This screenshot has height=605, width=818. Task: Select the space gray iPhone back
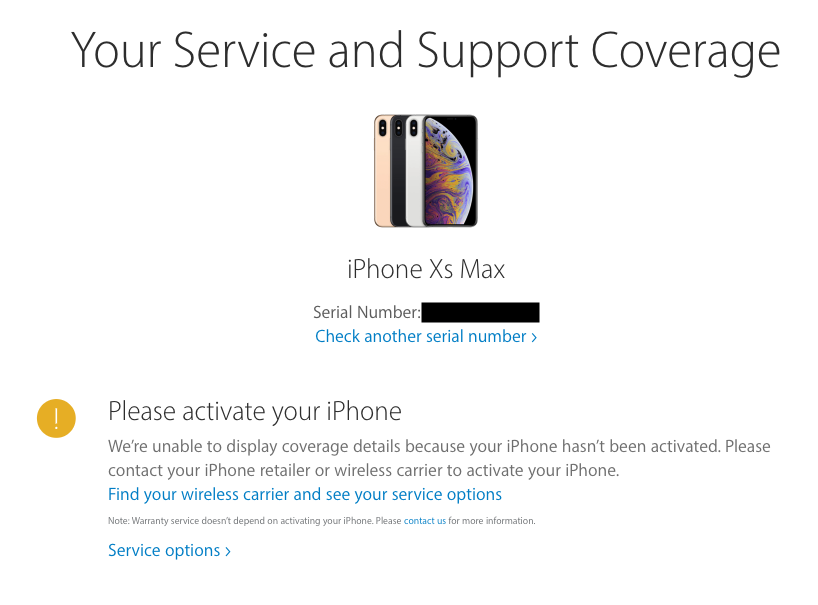pyautogui.click(x=398, y=172)
